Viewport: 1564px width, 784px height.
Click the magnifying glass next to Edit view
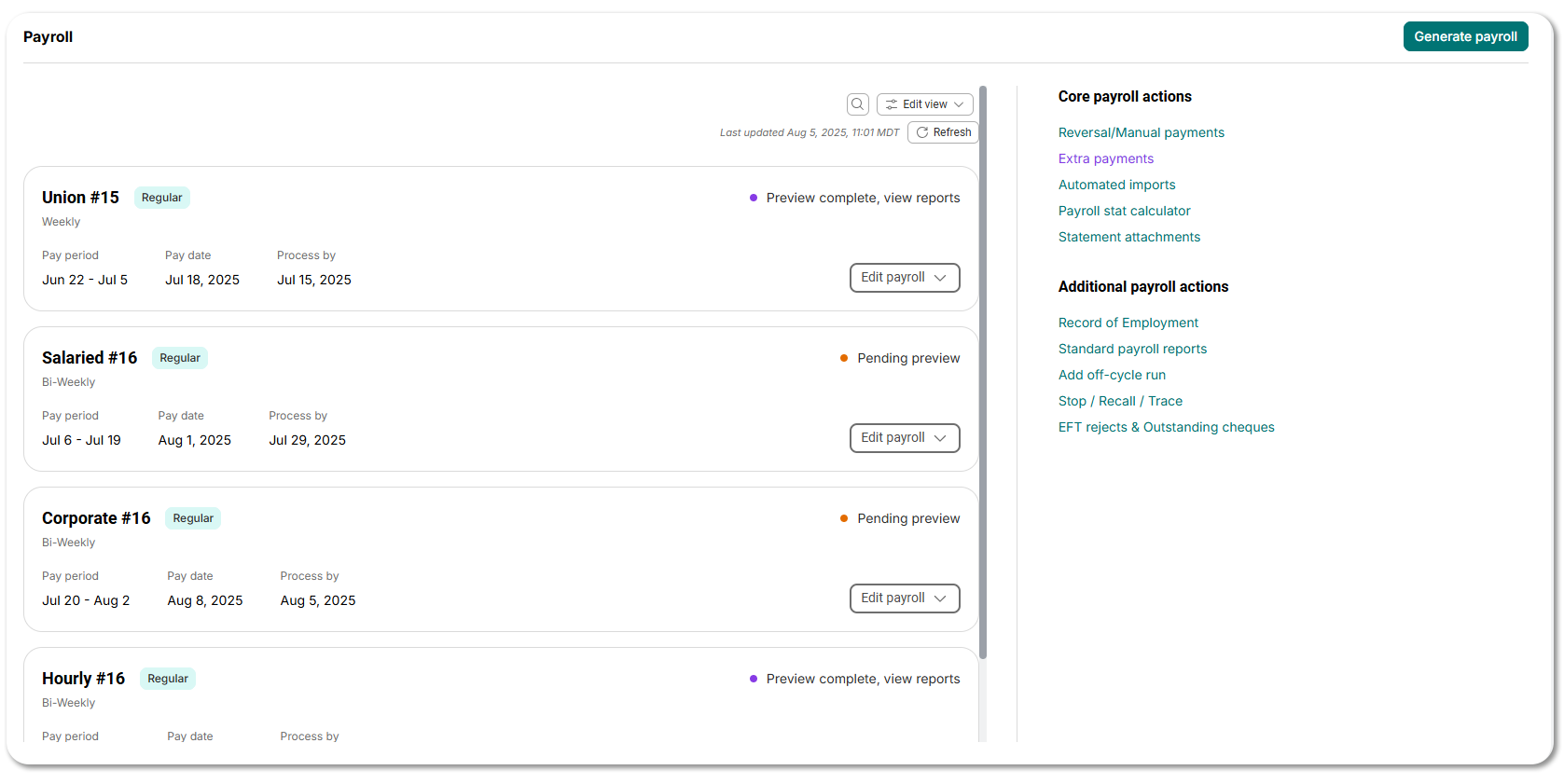pyautogui.click(x=857, y=103)
